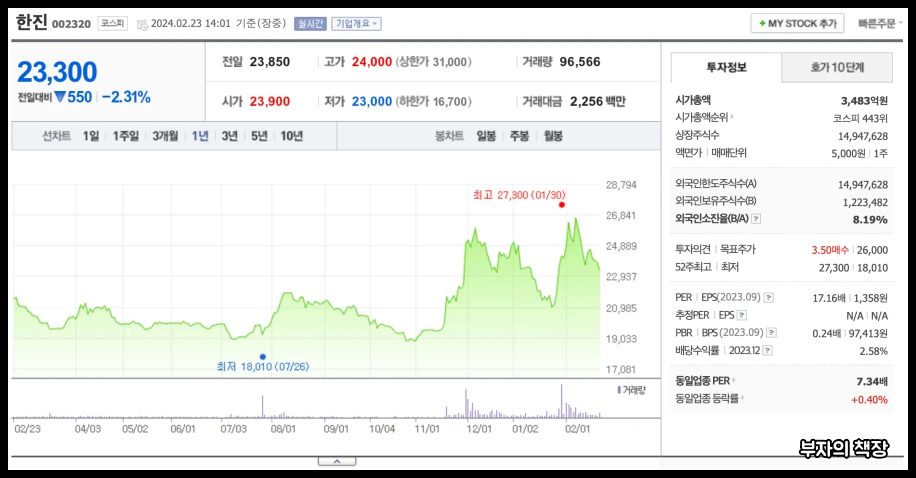
Task: Open help icon next to PER EPS(2023.09)
Action: 769,297
